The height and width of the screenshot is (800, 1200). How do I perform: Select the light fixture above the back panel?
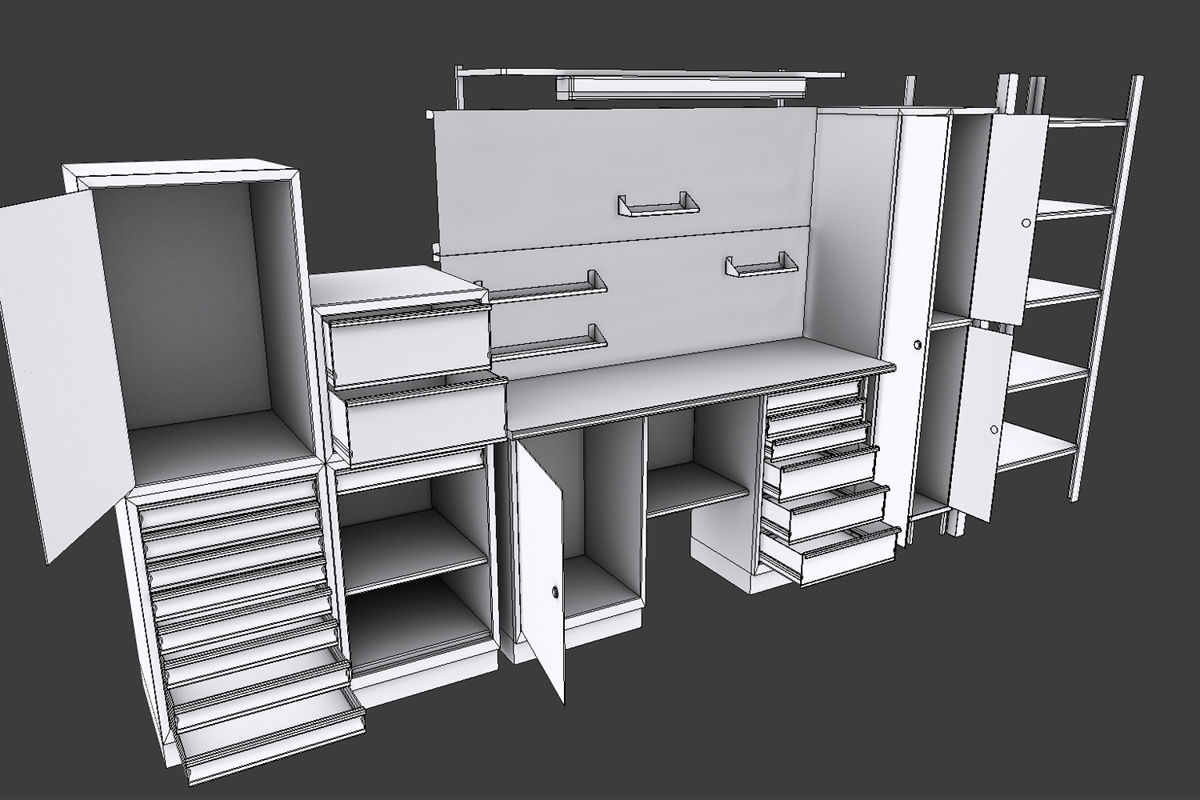[680, 88]
